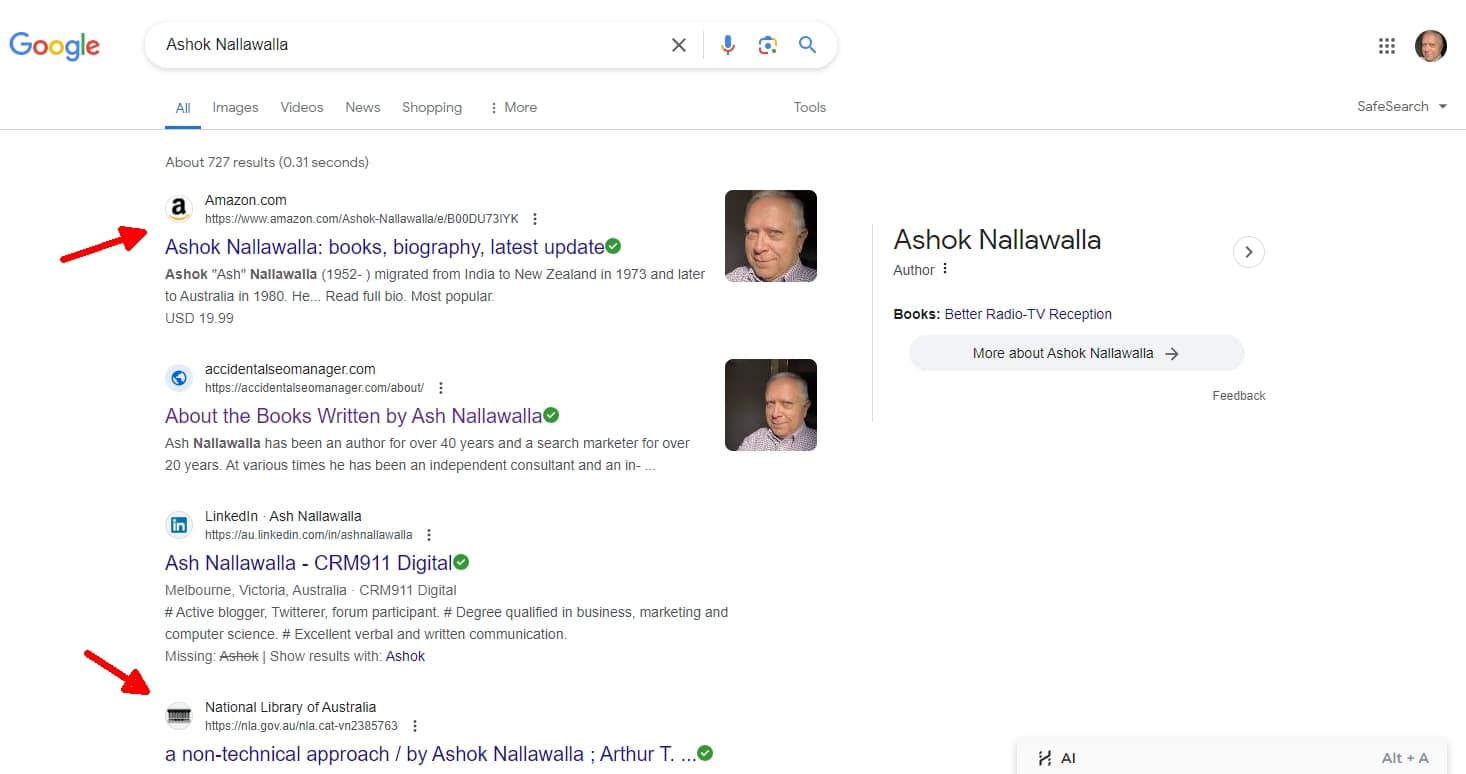The width and height of the screenshot is (1466, 774).
Task: Open thumbnail photo beside Amazon result
Action: pyautogui.click(x=771, y=236)
